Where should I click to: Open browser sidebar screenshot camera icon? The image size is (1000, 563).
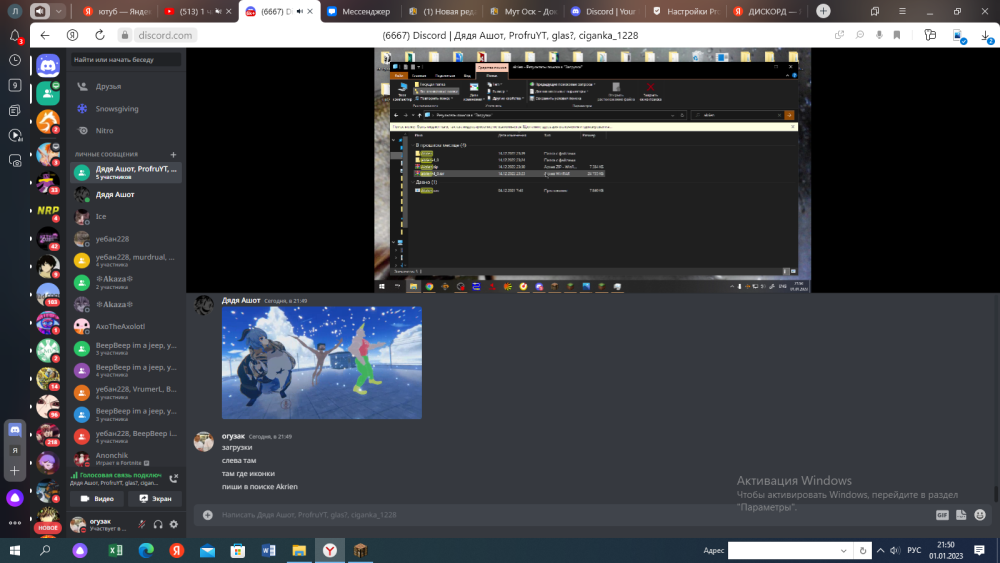(15, 161)
